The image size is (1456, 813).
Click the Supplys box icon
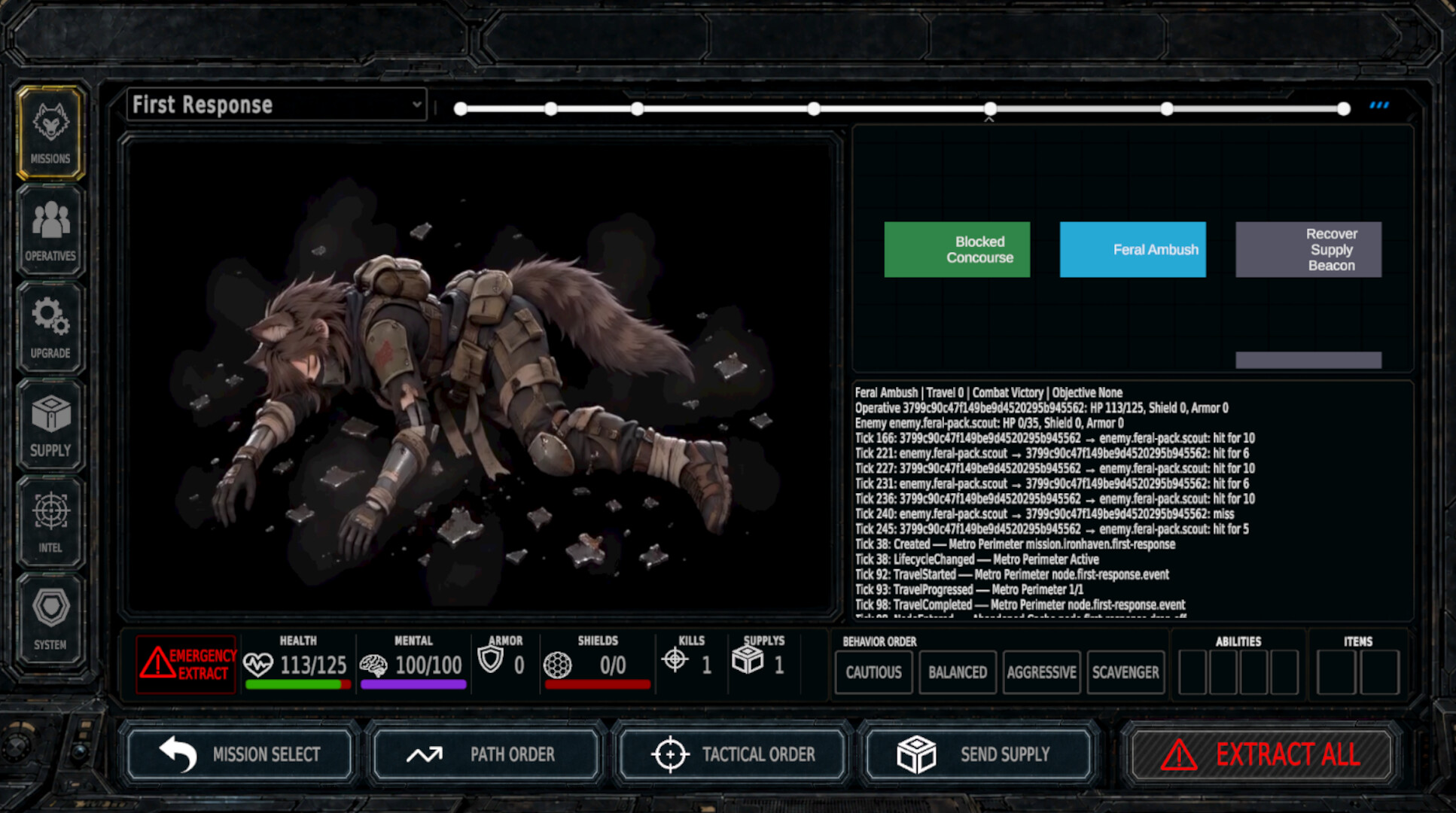coord(748,660)
